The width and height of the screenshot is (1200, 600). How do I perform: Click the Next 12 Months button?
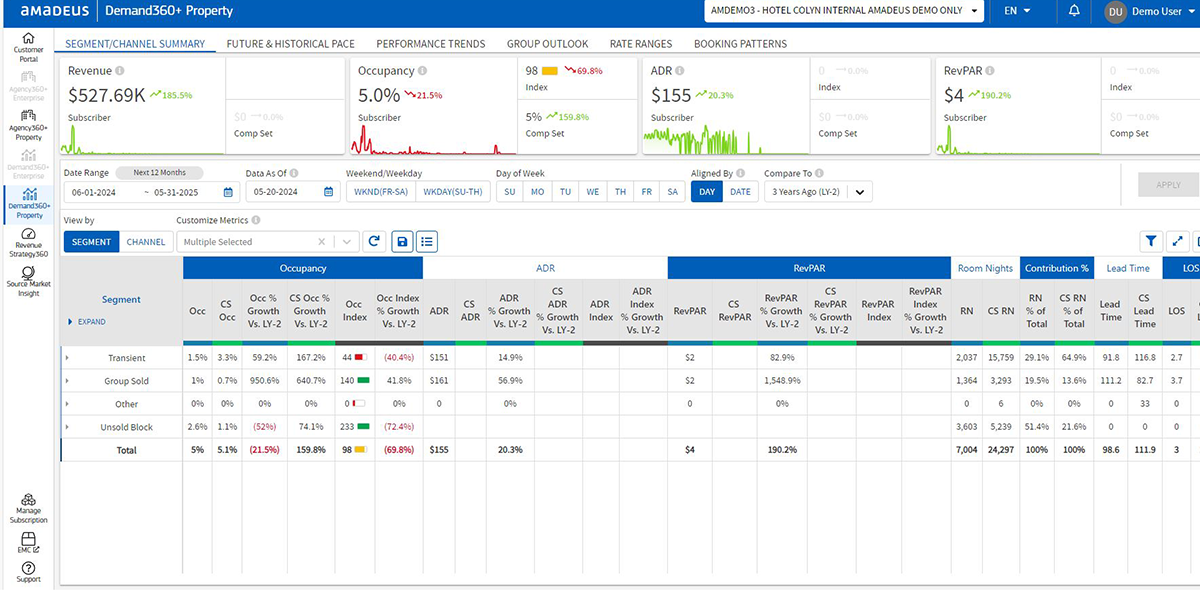tap(160, 173)
